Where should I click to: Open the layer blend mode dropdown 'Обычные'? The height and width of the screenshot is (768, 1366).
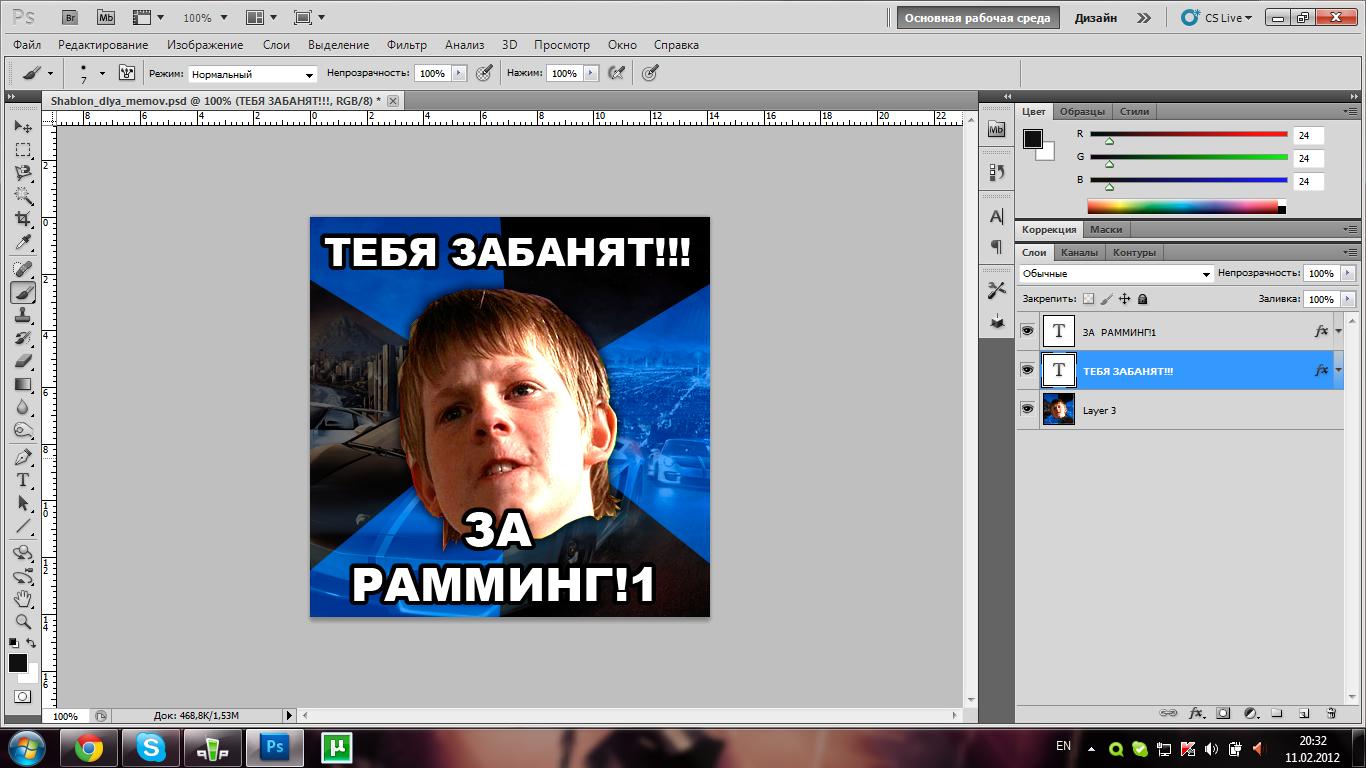1116,273
